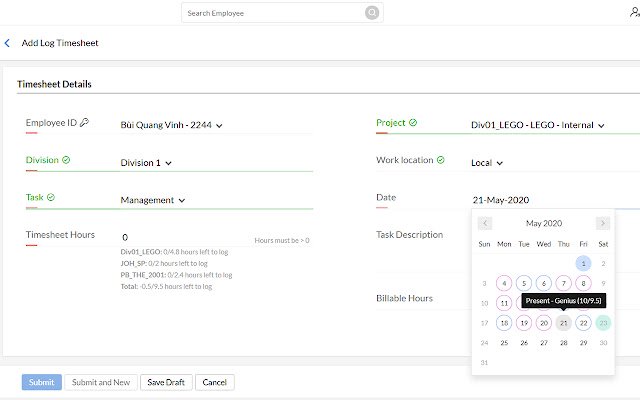Open the Employee ID dropdown Bùi Quang Vinh
Viewport: 640px width, 400px height.
click(x=171, y=125)
